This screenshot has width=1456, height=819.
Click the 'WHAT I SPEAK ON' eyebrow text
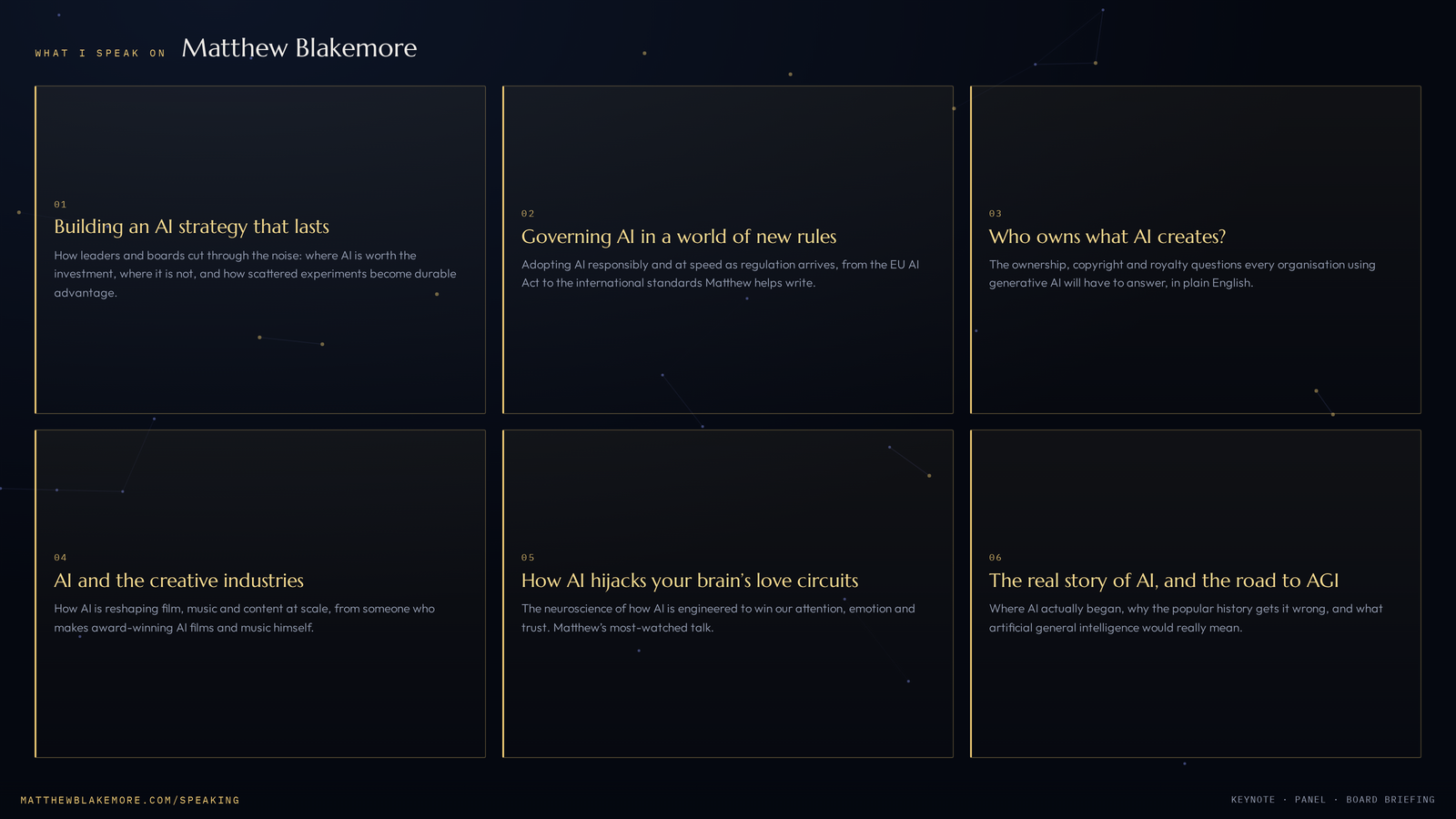[100, 54]
